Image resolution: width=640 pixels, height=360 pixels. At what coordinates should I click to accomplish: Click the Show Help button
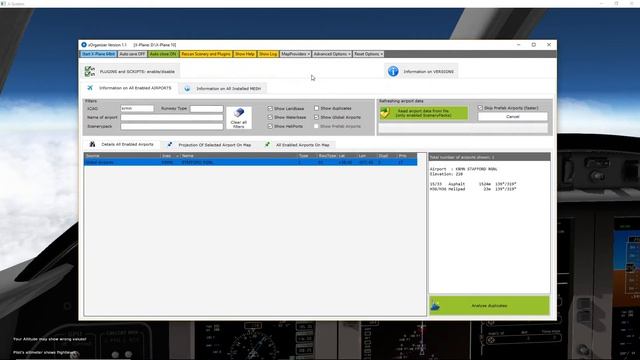pyautogui.click(x=244, y=54)
